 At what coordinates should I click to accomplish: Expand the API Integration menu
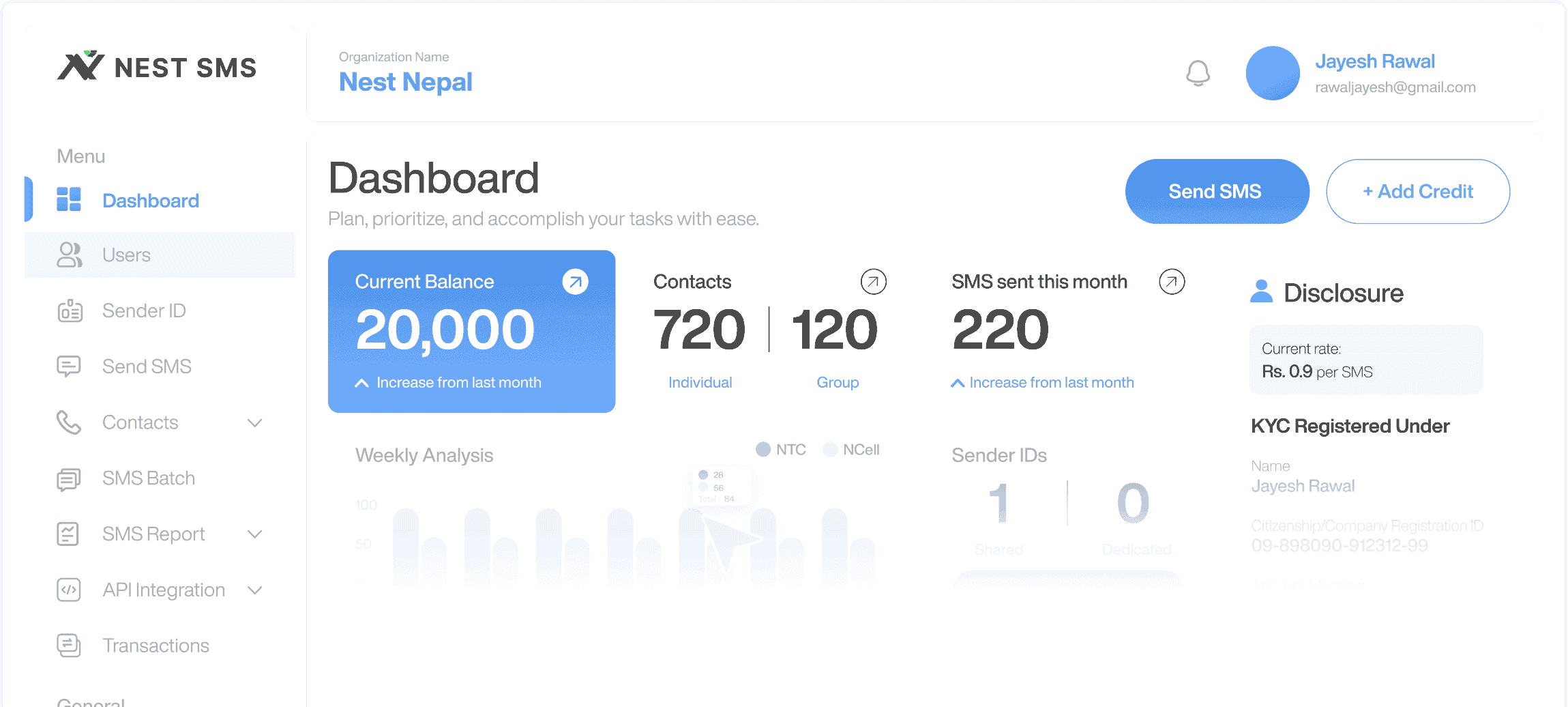pos(255,590)
